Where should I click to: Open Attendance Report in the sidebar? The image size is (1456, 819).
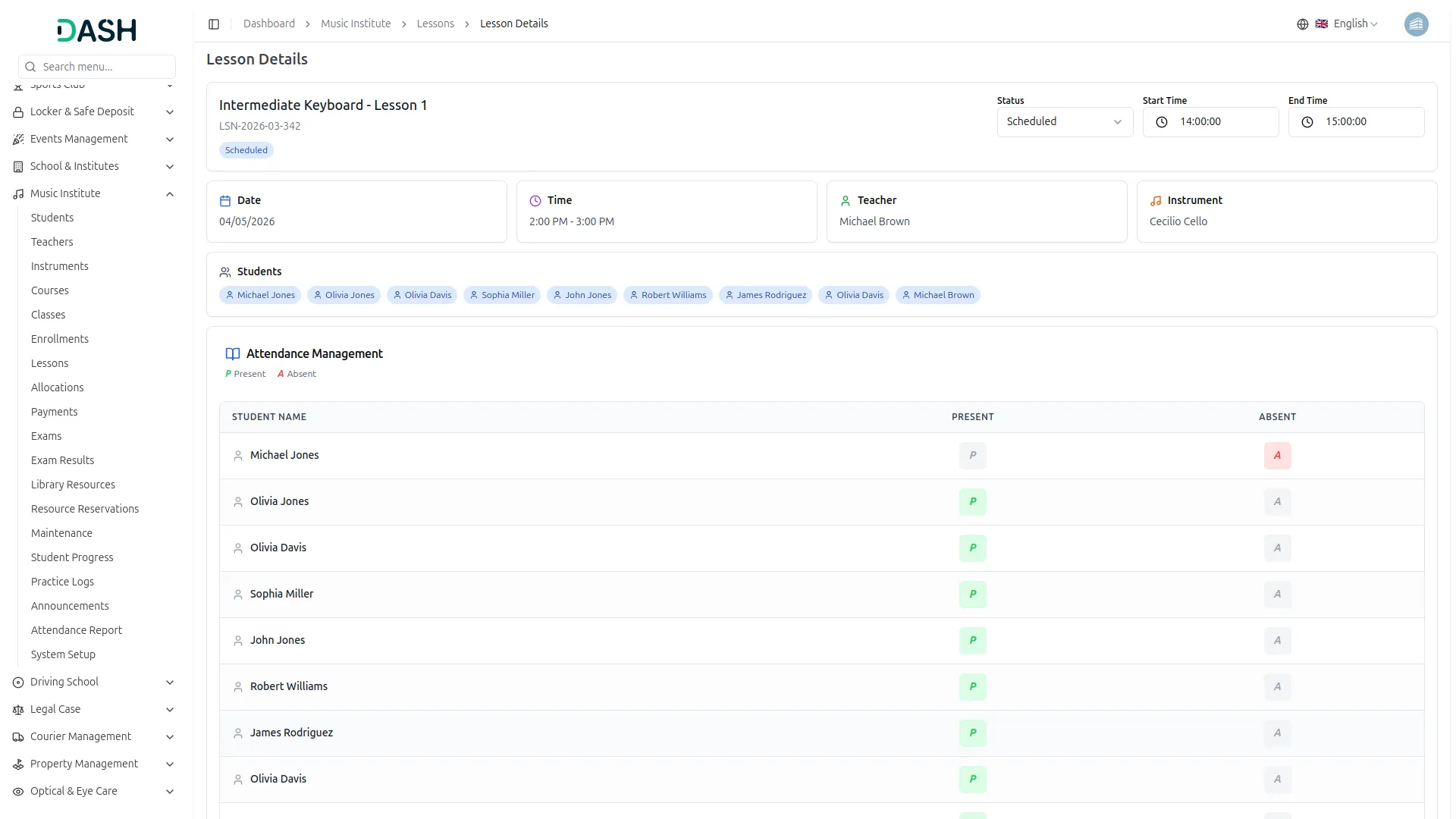pos(77,630)
